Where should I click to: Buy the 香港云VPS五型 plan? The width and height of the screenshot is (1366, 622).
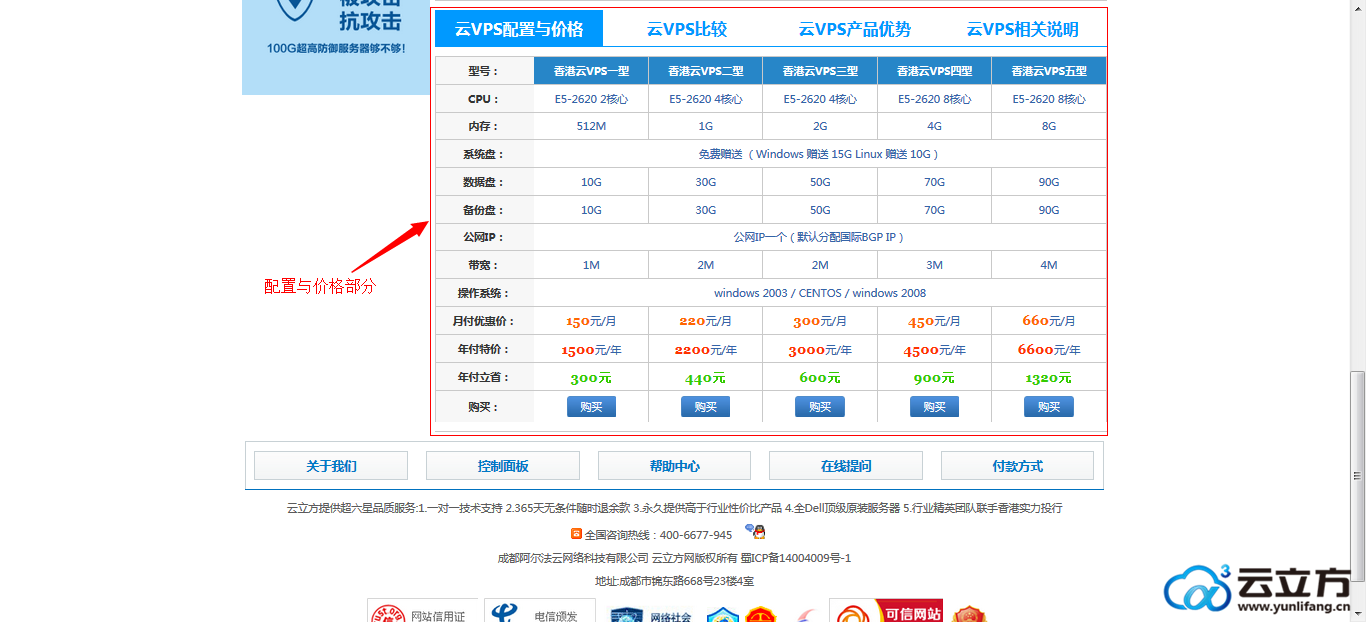click(x=1049, y=407)
